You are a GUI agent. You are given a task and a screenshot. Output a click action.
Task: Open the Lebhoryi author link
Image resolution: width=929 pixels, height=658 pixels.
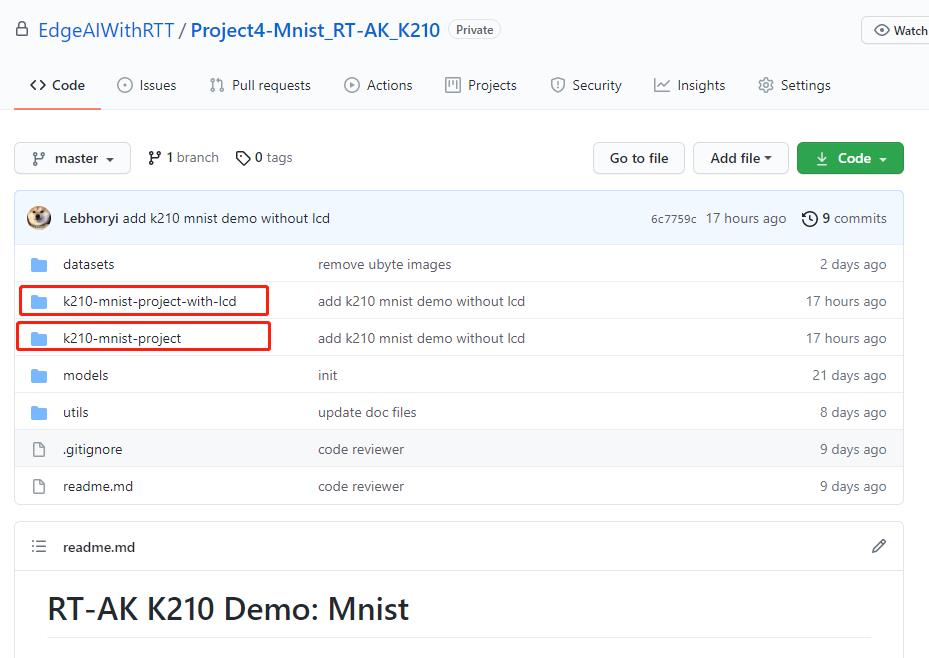(x=91, y=219)
